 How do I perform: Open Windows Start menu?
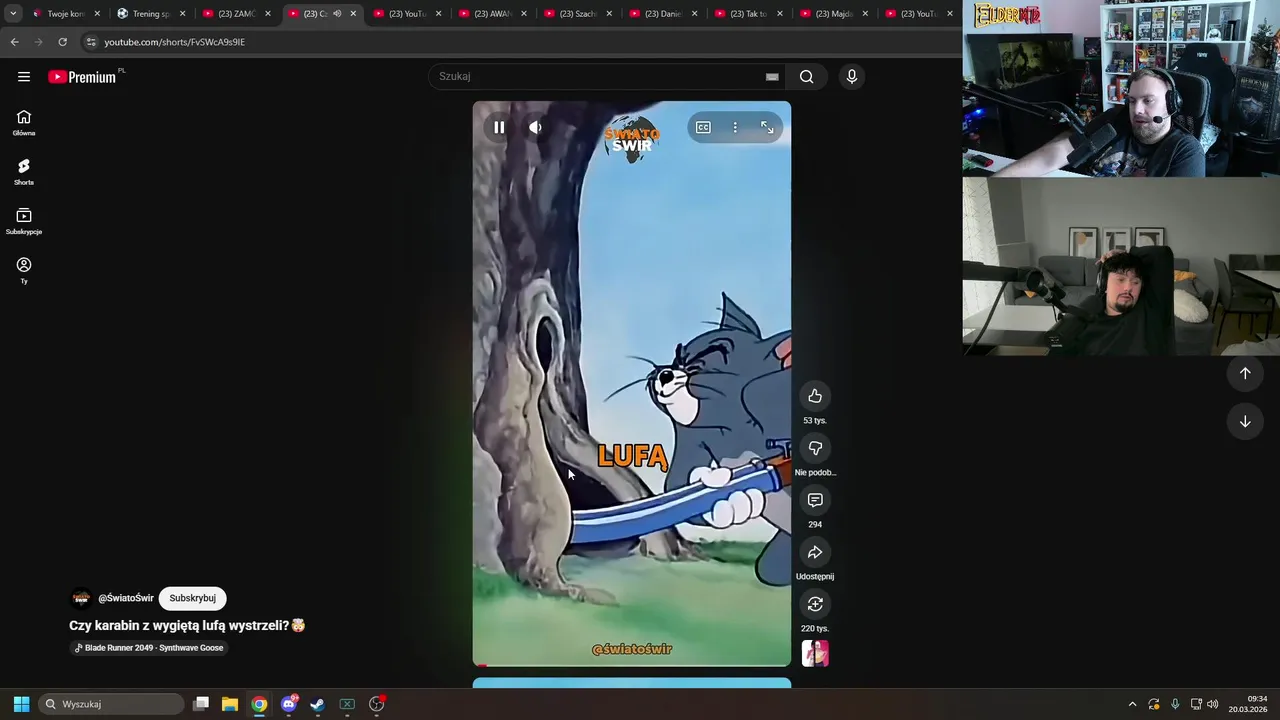pos(21,704)
